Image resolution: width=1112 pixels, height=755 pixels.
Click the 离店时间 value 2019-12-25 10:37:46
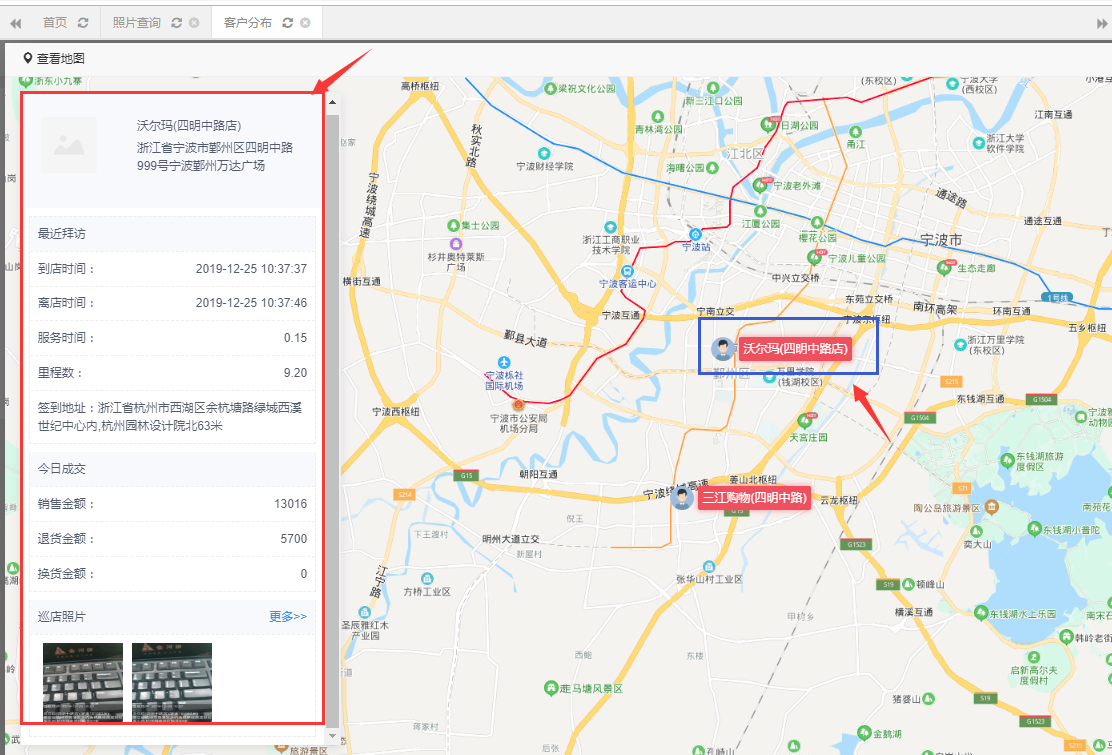[251, 303]
